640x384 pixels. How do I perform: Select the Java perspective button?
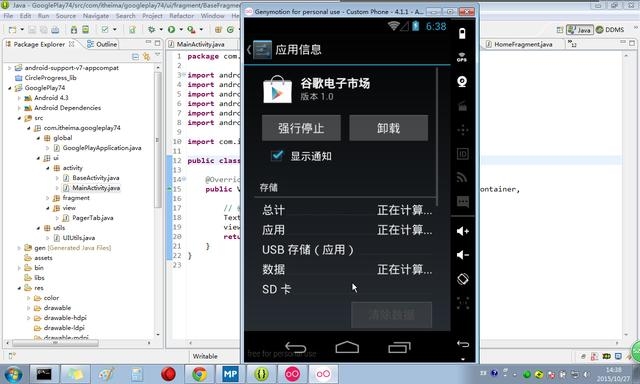(580, 30)
